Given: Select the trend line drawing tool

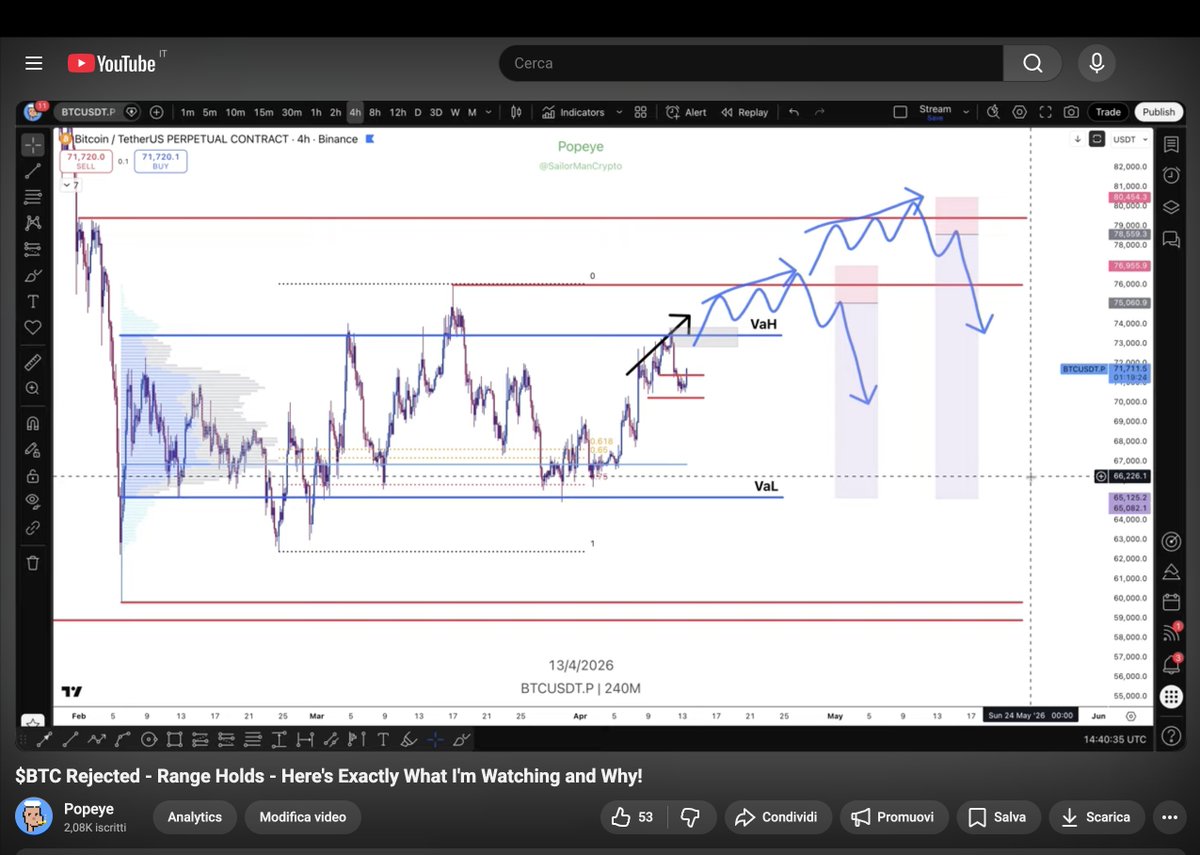Looking at the screenshot, I should (x=33, y=170).
